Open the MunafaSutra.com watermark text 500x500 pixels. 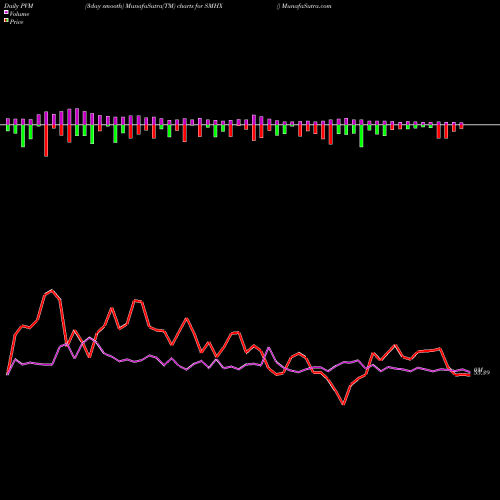click(306, 6)
